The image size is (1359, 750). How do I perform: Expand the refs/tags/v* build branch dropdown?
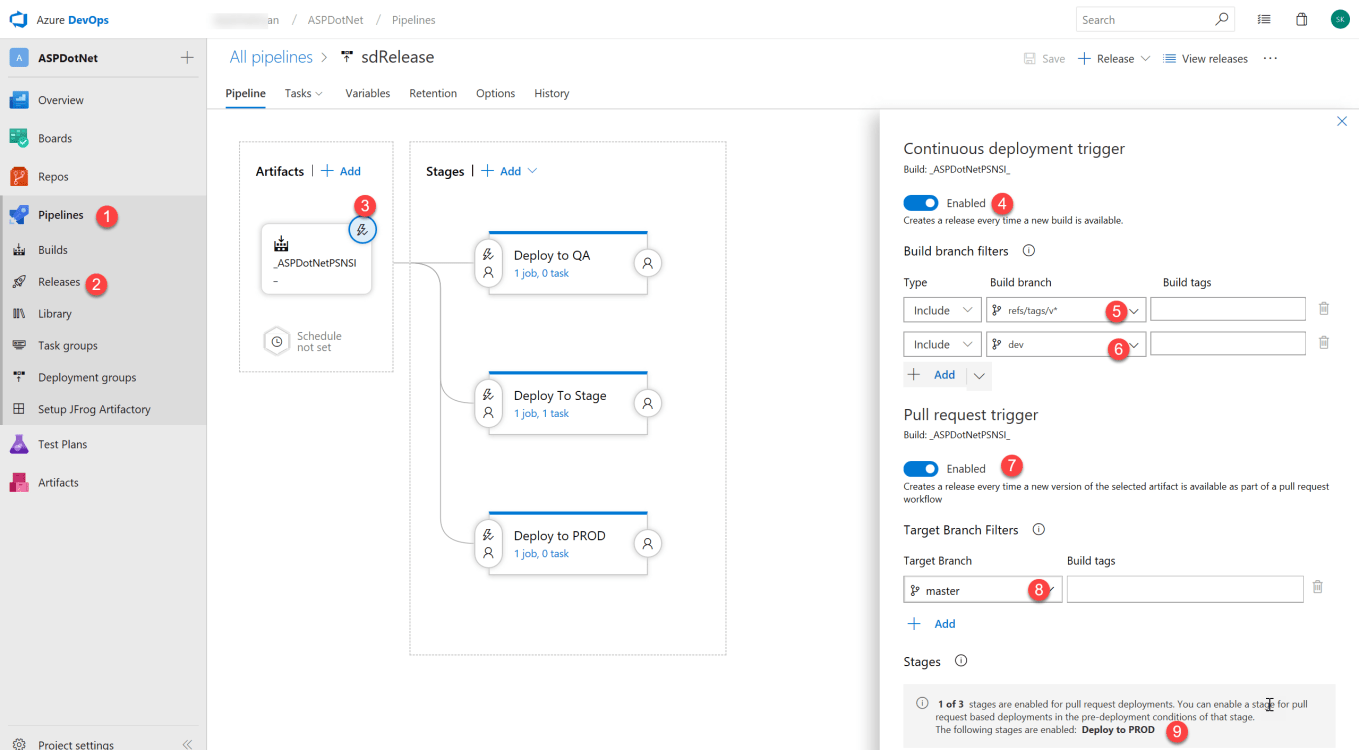tap(1135, 311)
